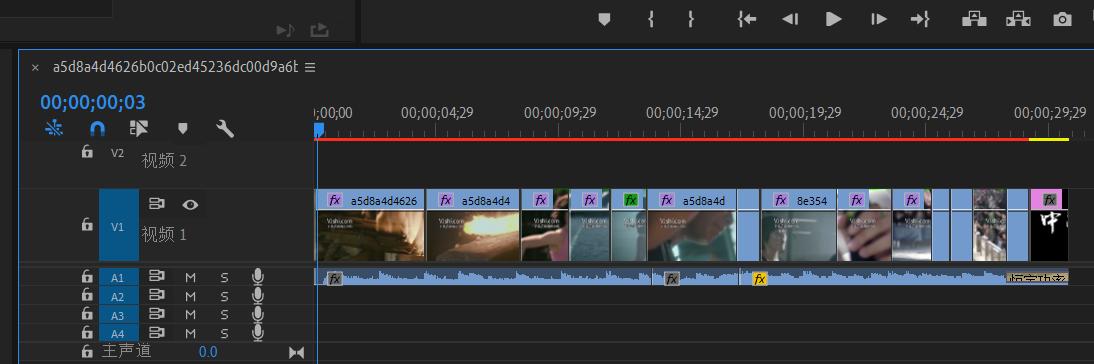Image resolution: width=1094 pixels, height=364 pixels.
Task: Click the Lift button
Action: [974, 20]
